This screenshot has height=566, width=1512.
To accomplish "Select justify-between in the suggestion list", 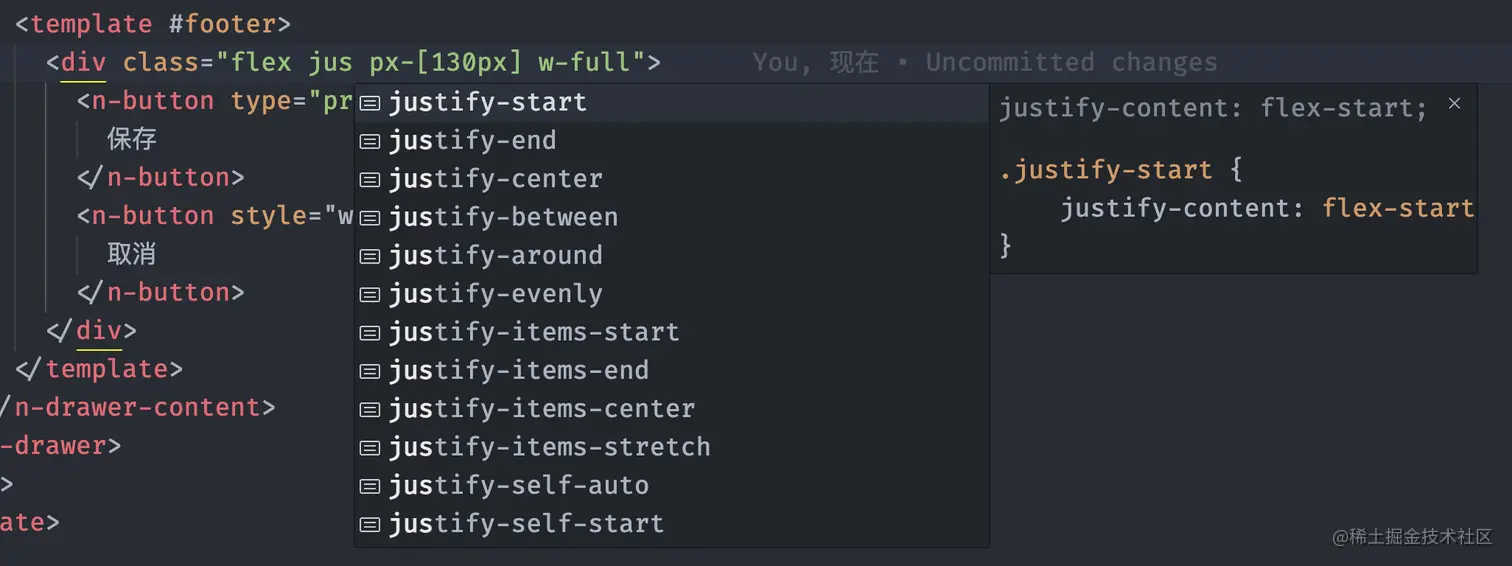I will [671, 217].
